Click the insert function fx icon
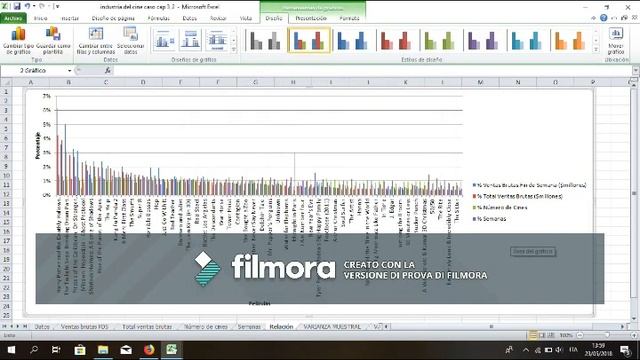The height and width of the screenshot is (360, 640). click(x=107, y=71)
